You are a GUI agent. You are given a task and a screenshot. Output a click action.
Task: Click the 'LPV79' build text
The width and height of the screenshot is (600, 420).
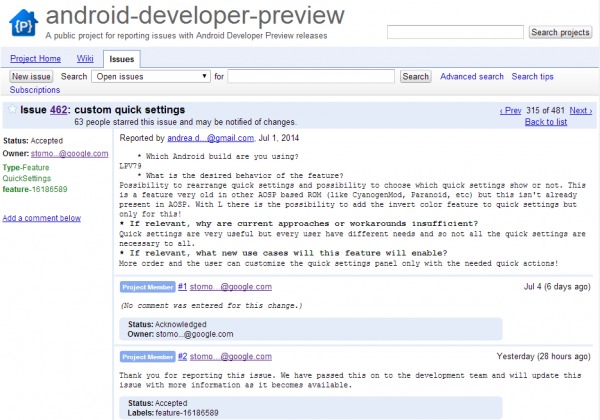tap(130, 166)
